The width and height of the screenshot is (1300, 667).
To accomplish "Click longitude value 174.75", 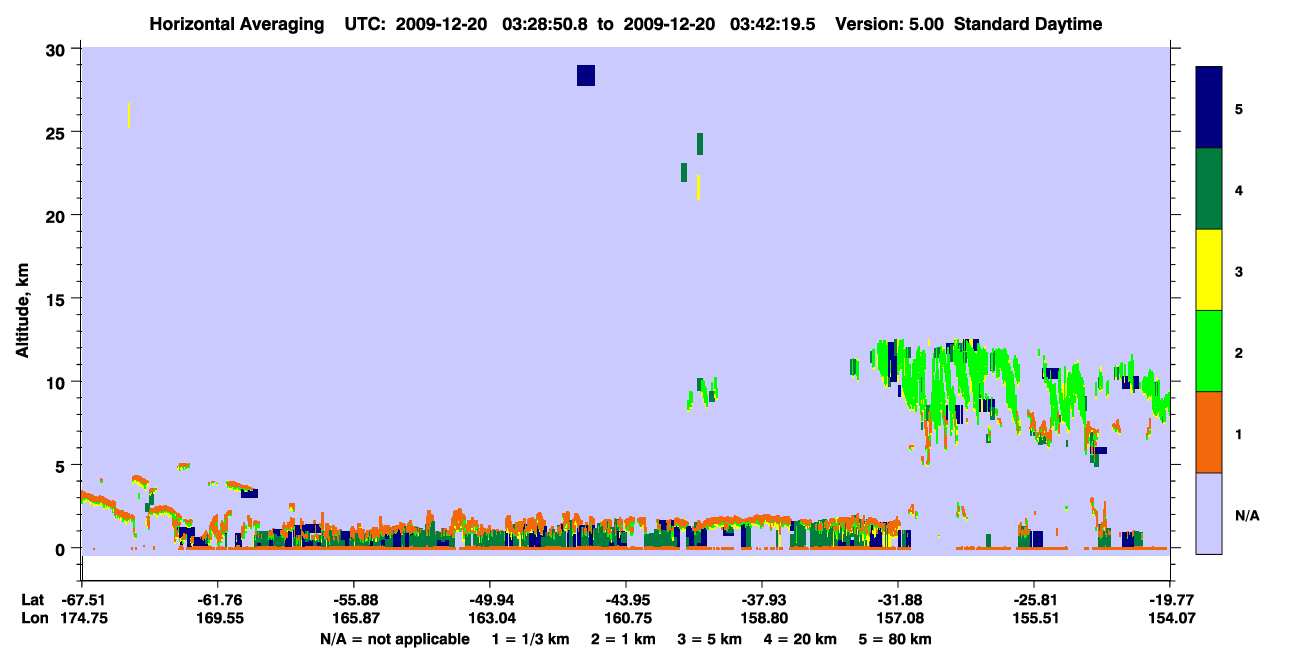I will tap(83, 618).
